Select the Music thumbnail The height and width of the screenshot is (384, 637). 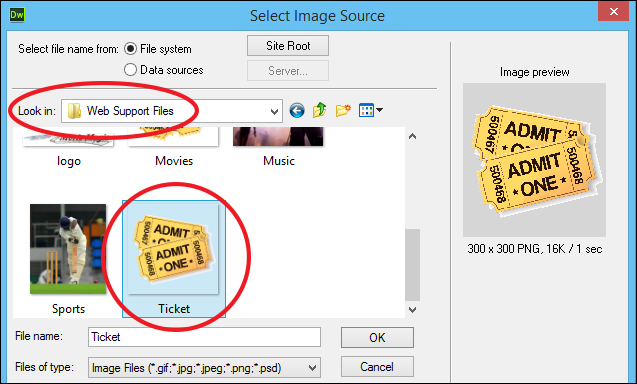[x=278, y=137]
